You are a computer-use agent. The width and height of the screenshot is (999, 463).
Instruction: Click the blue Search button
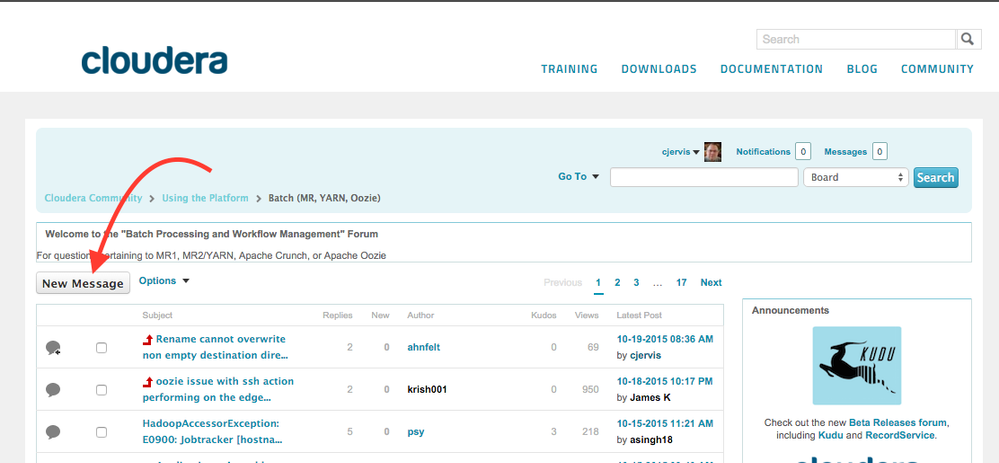tap(935, 177)
